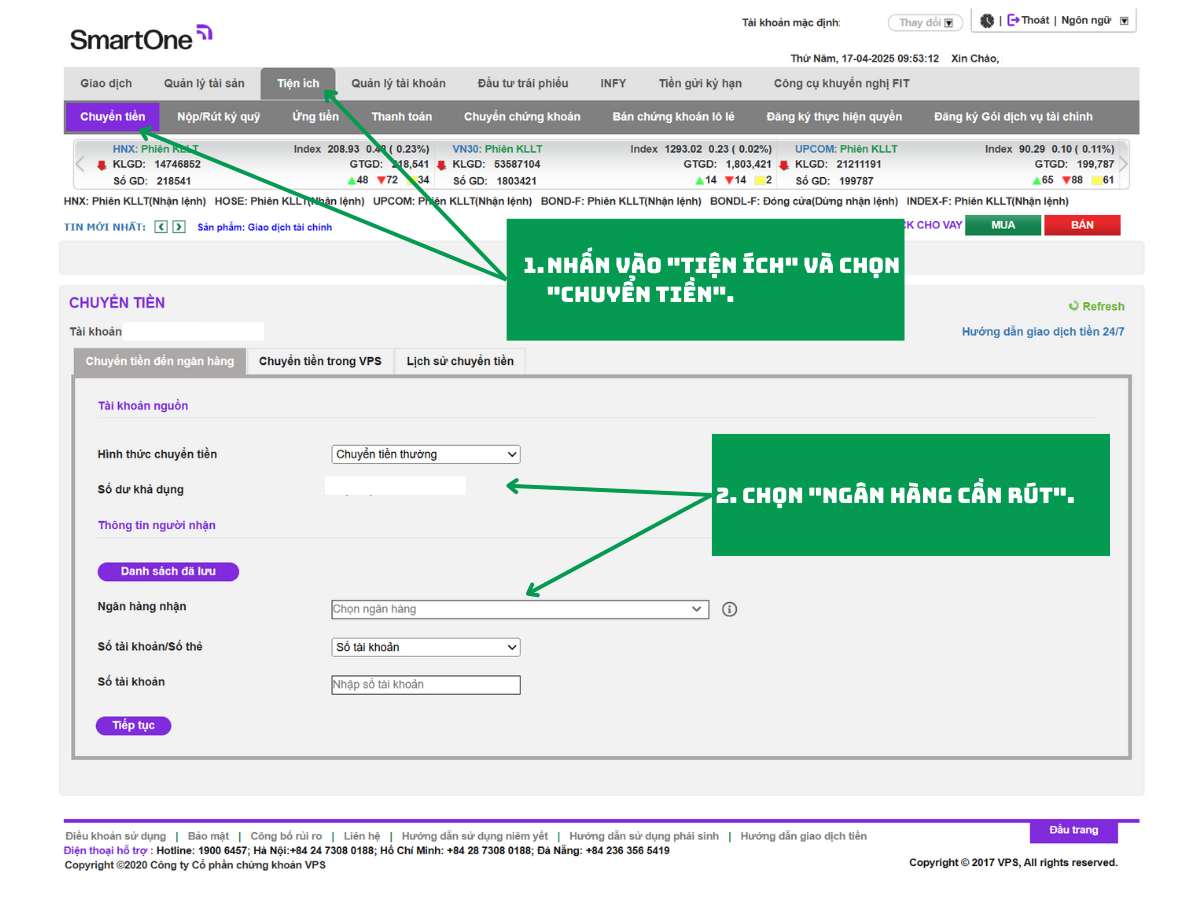
Task: Switch to Chuyển tiền đến ngân hàng tab
Action: coord(160,361)
